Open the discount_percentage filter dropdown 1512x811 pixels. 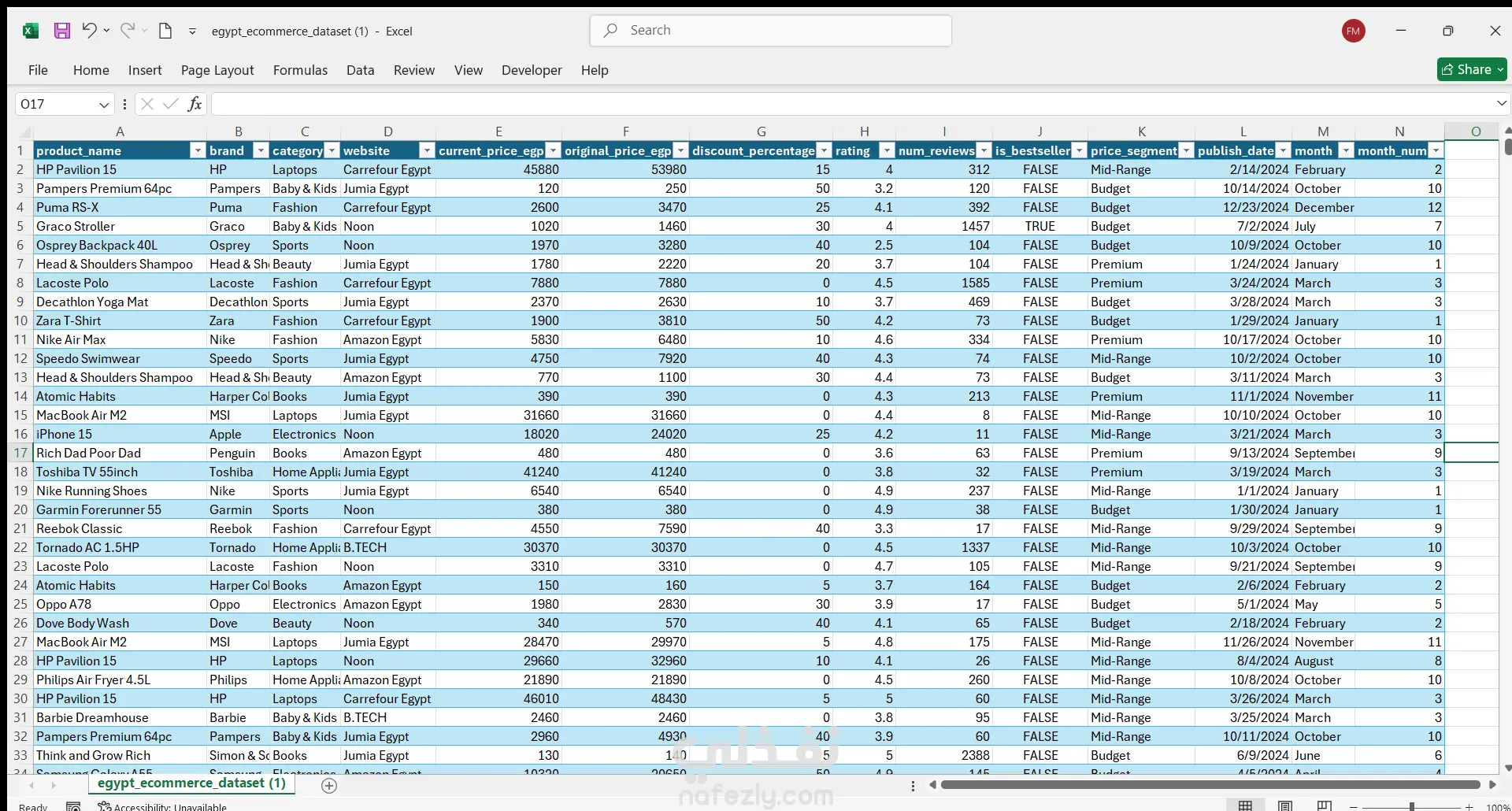(824, 150)
